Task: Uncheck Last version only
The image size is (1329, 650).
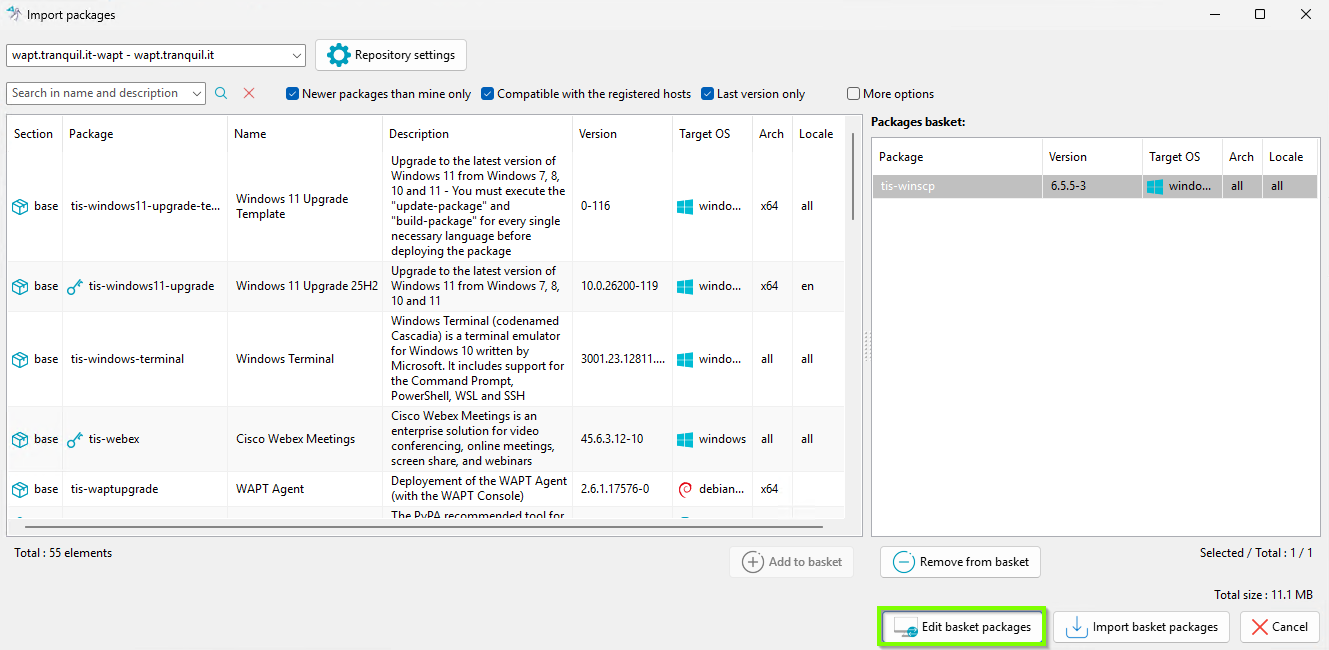Action: pos(707,94)
